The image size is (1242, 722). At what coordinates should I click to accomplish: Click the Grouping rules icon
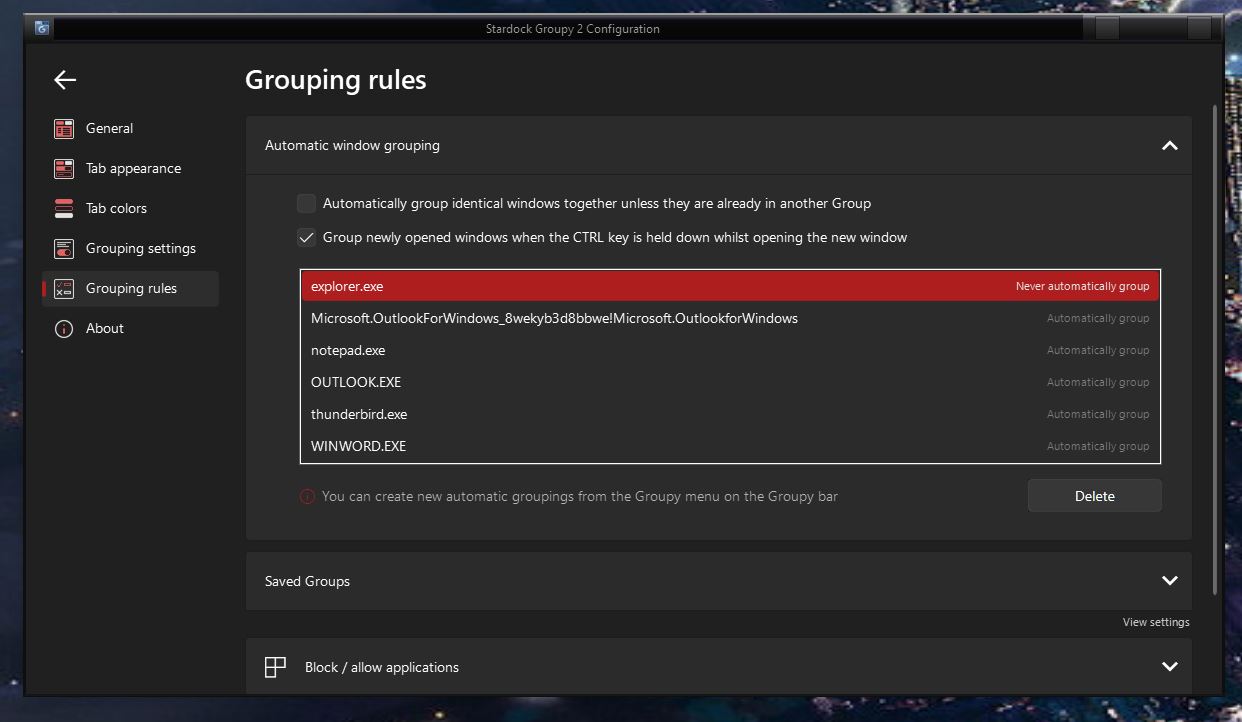tap(64, 289)
